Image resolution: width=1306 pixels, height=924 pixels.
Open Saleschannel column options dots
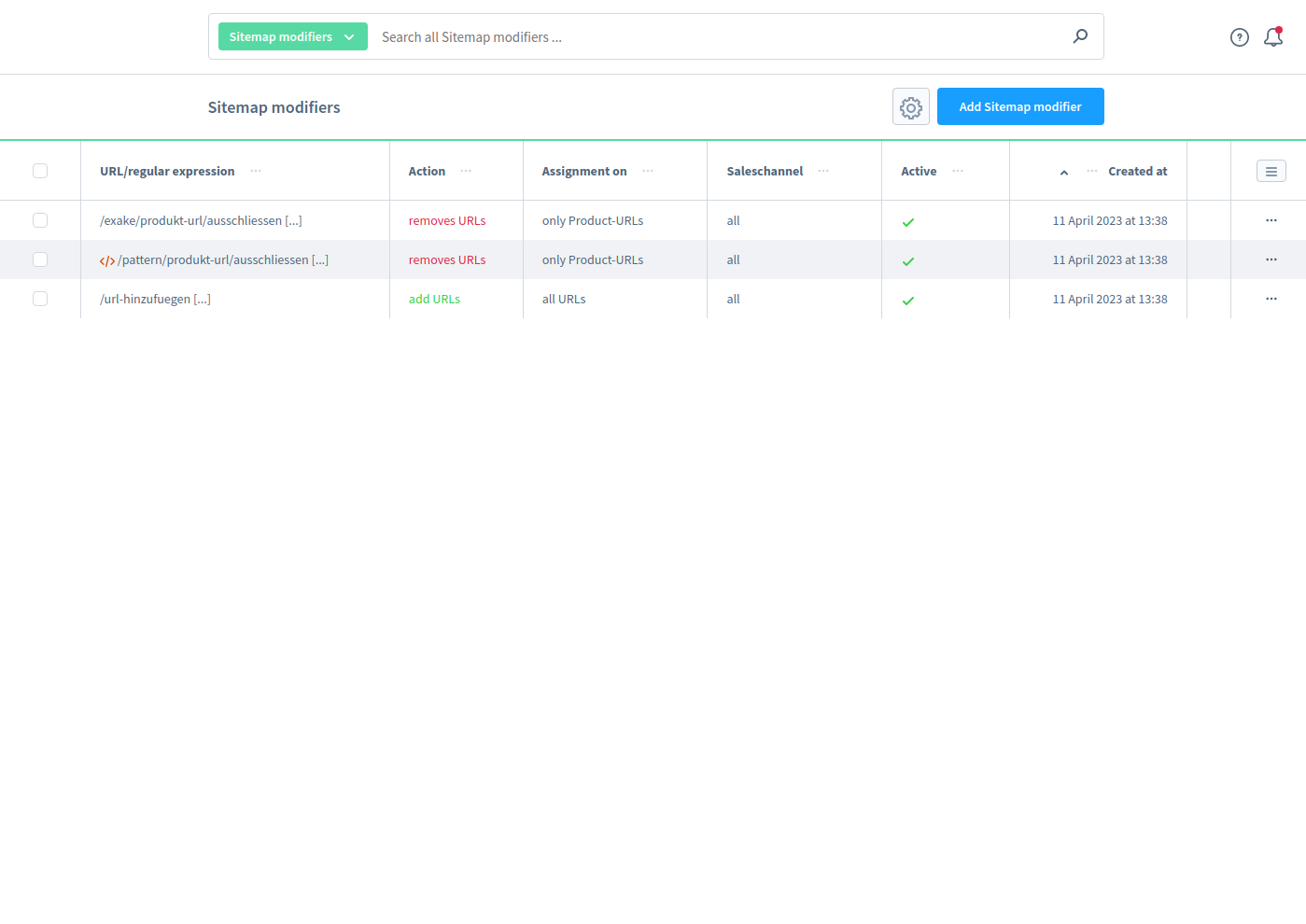coord(823,171)
